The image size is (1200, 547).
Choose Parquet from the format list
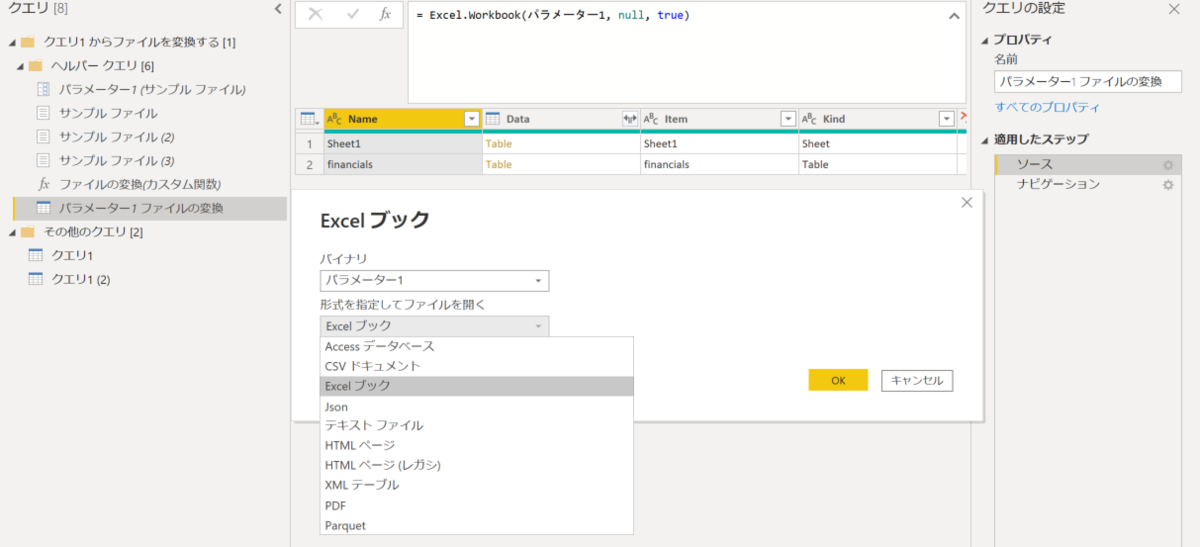click(x=477, y=525)
